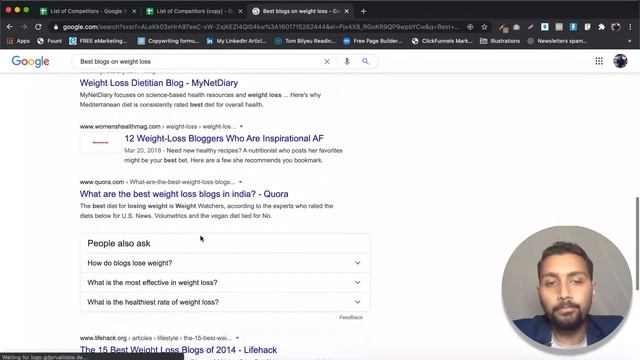Open the Apps bookmarks shortcut
Screen dimensions: 640x360
pos(18,41)
